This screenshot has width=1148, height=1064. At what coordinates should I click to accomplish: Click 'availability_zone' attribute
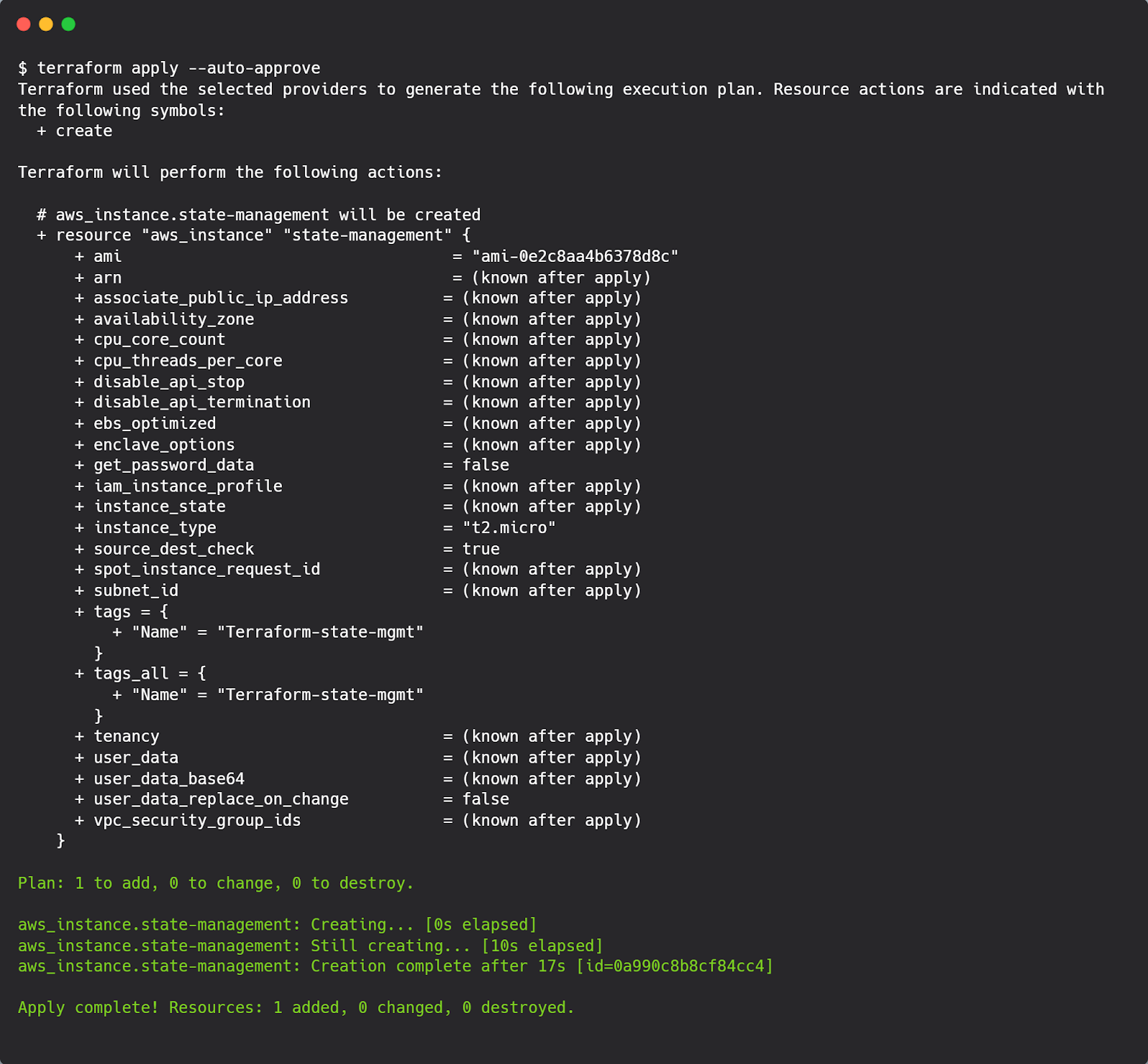[174, 320]
